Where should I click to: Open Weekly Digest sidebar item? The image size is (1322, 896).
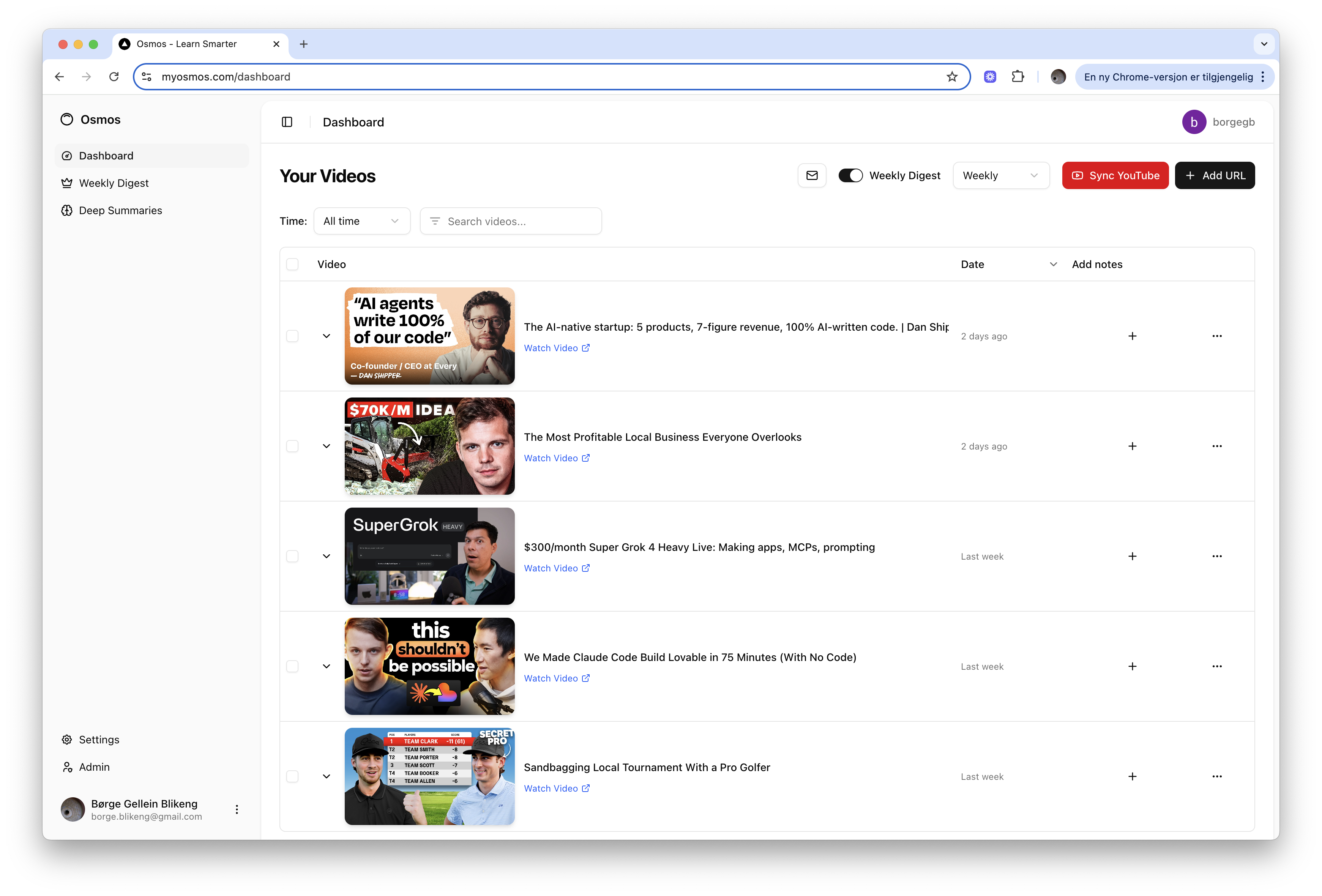click(114, 183)
